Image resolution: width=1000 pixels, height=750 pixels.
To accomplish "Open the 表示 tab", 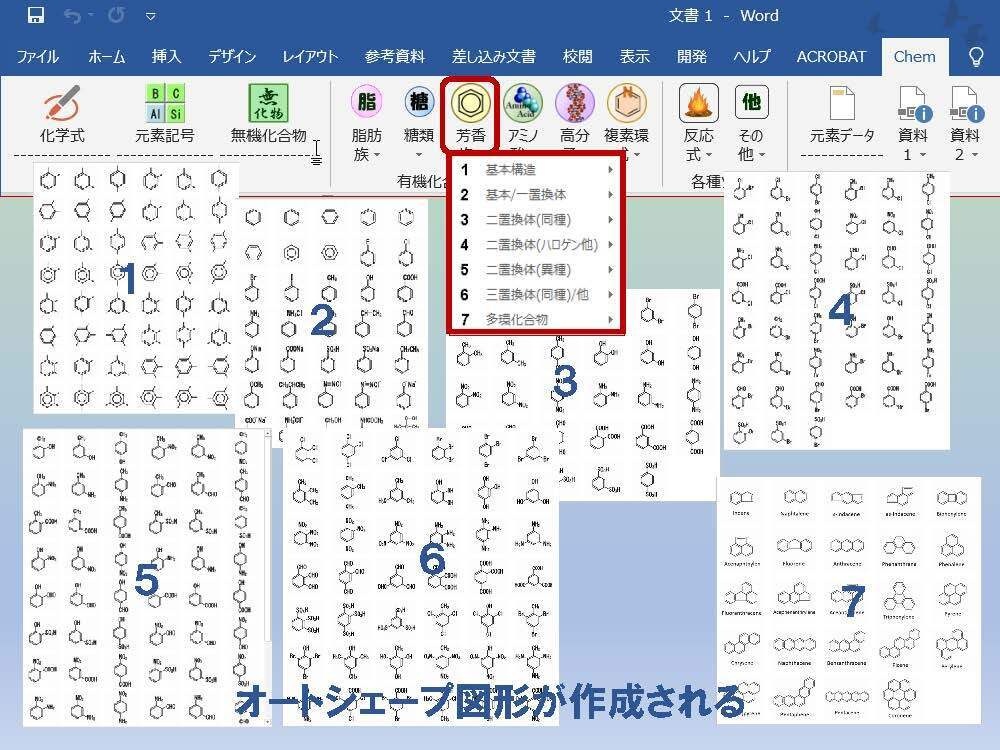I will [x=635, y=56].
